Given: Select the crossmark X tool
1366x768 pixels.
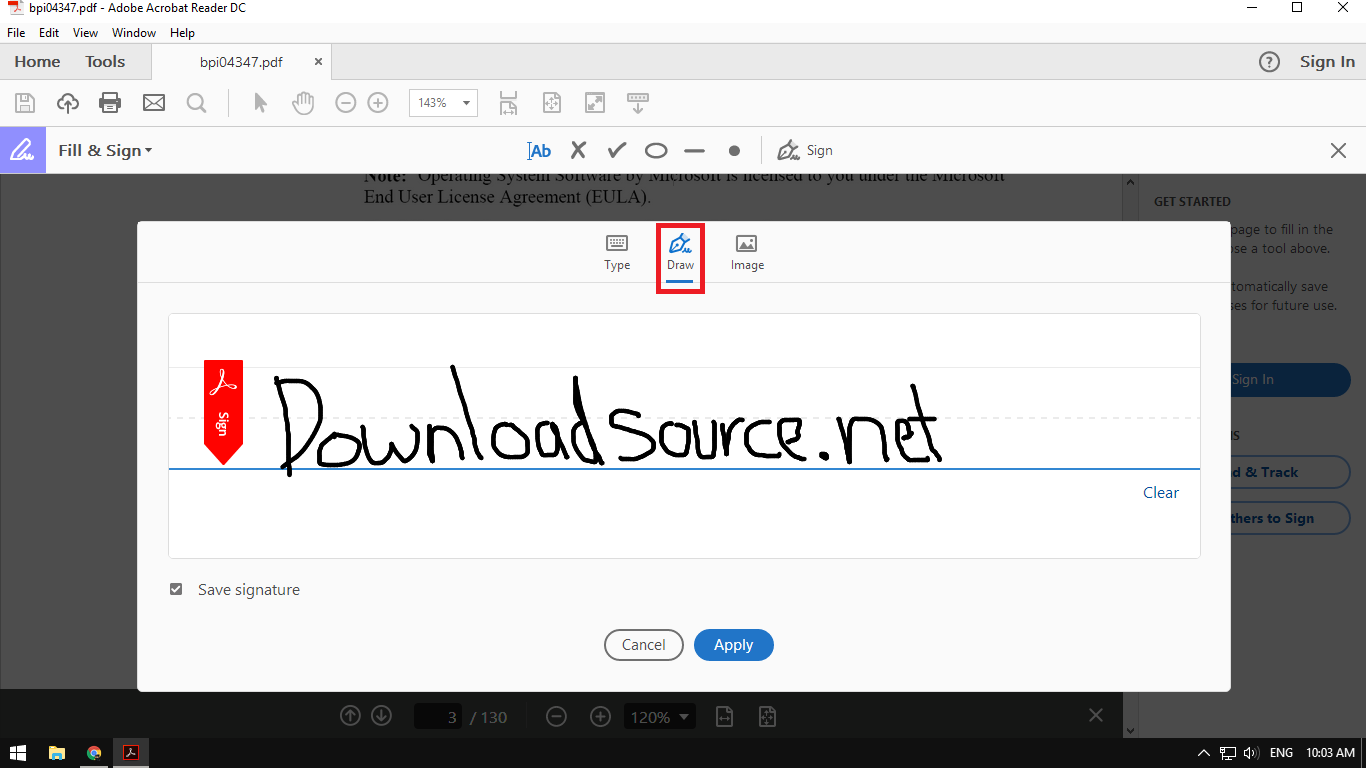Looking at the screenshot, I should (578, 151).
